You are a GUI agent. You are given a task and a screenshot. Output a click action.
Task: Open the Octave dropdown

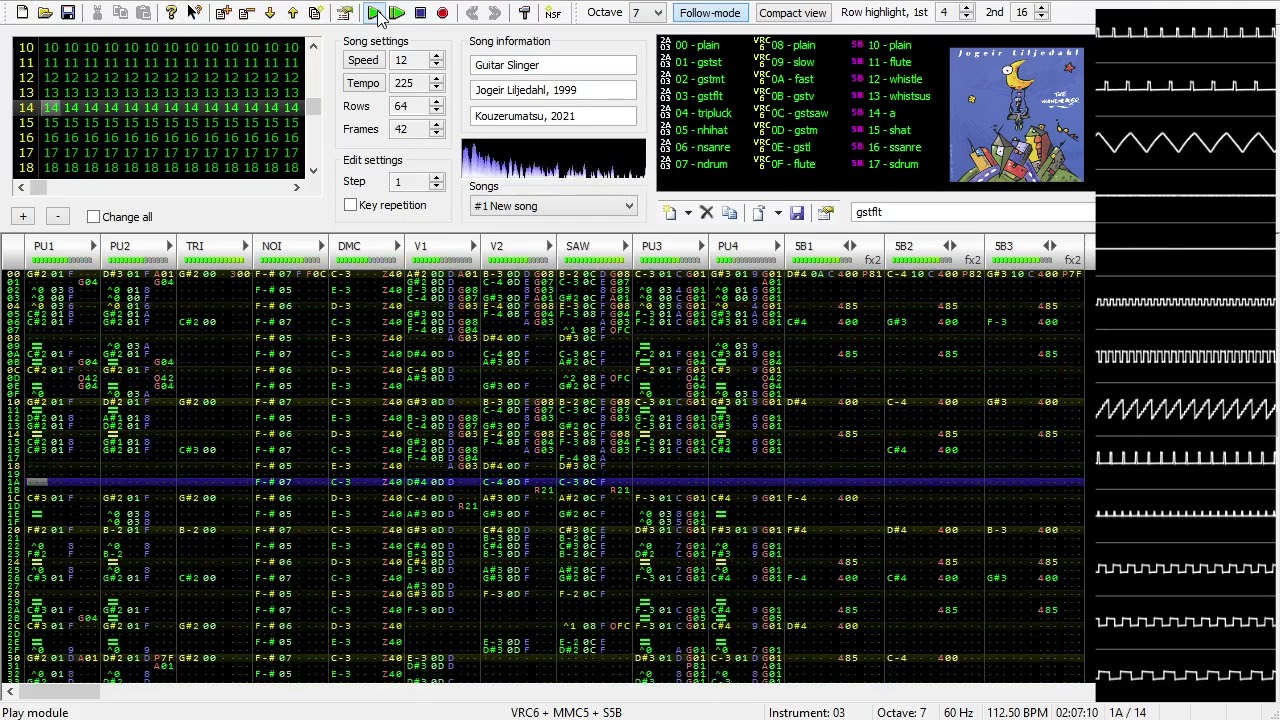(x=647, y=13)
